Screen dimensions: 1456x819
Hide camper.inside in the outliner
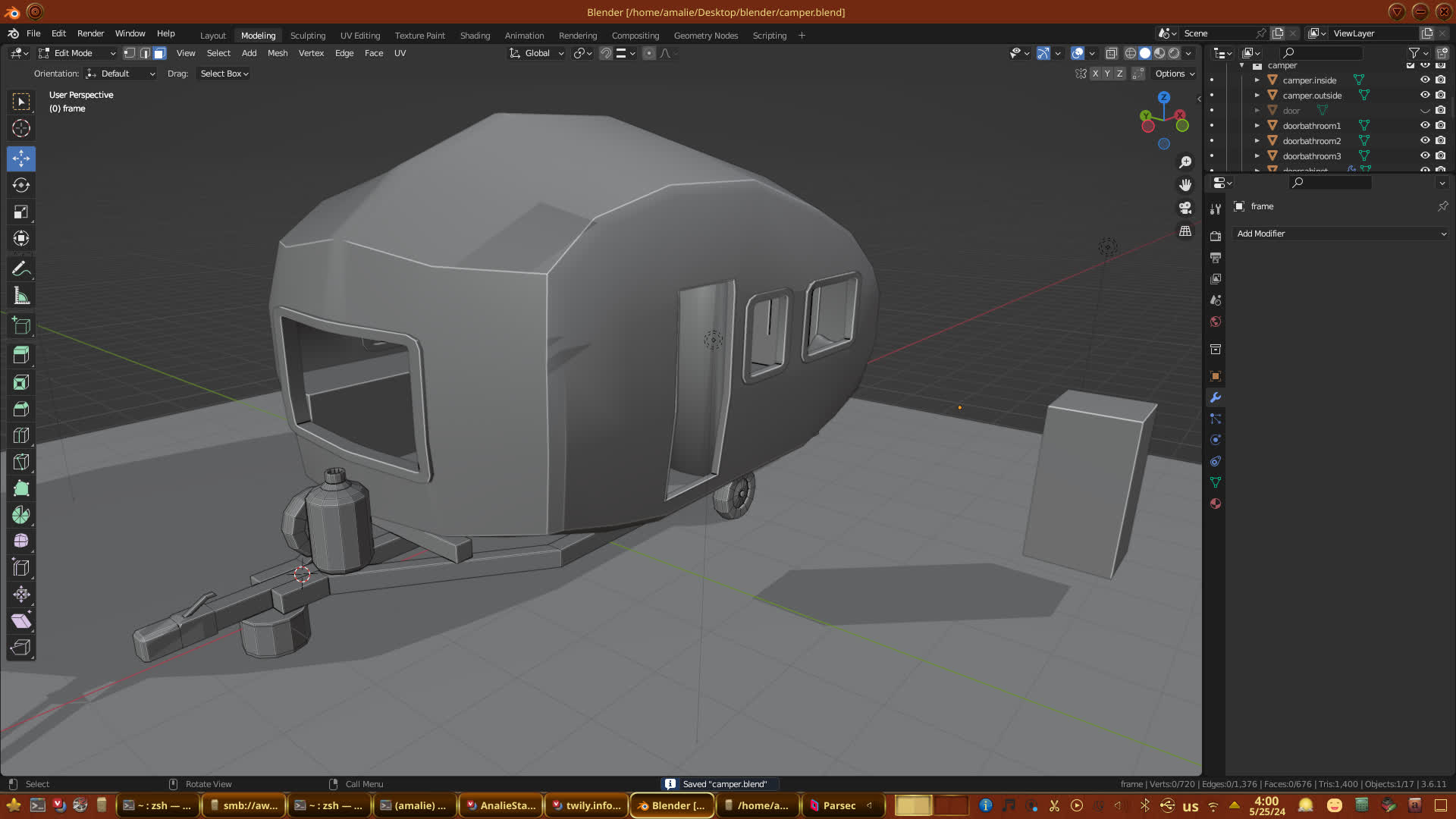[1425, 80]
